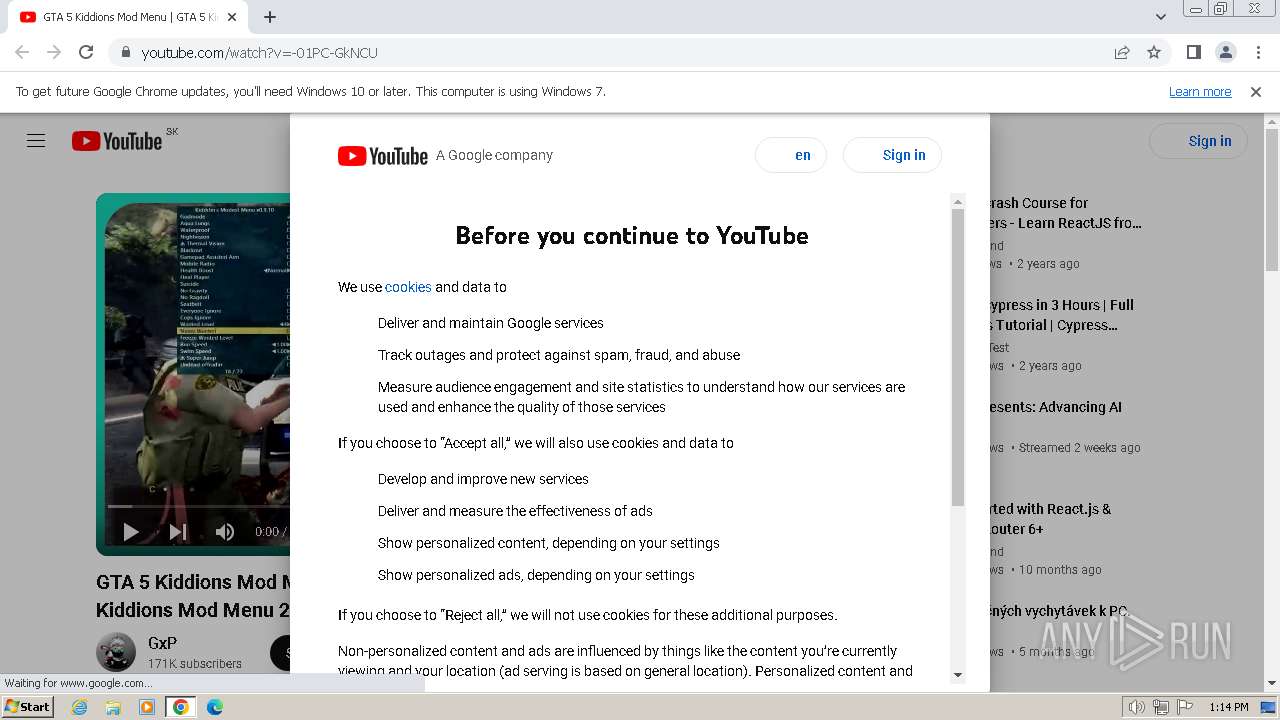Click the browser forward arrow
1280x720 pixels.
[x=54, y=52]
